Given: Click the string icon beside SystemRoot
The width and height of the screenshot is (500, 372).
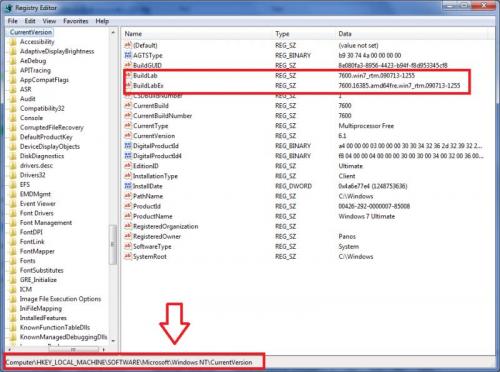Looking at the screenshot, I should click(x=128, y=256).
